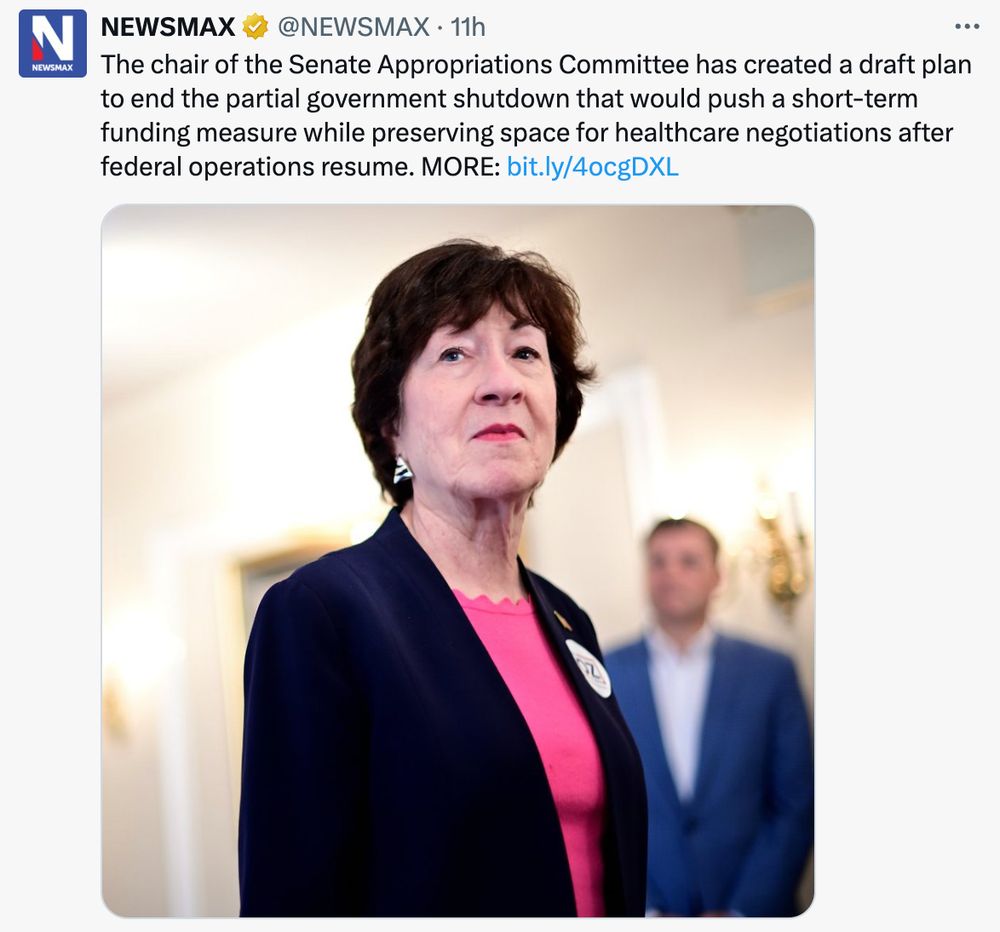
Task: Open the attached photo in viewer
Action: tap(457, 561)
